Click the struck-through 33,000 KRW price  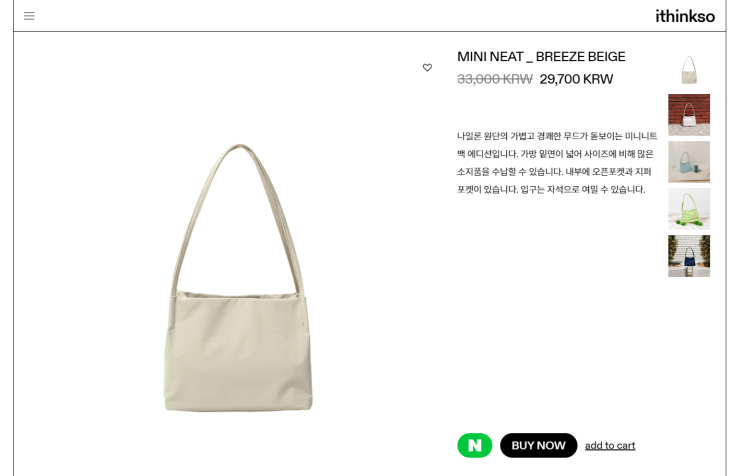click(495, 79)
